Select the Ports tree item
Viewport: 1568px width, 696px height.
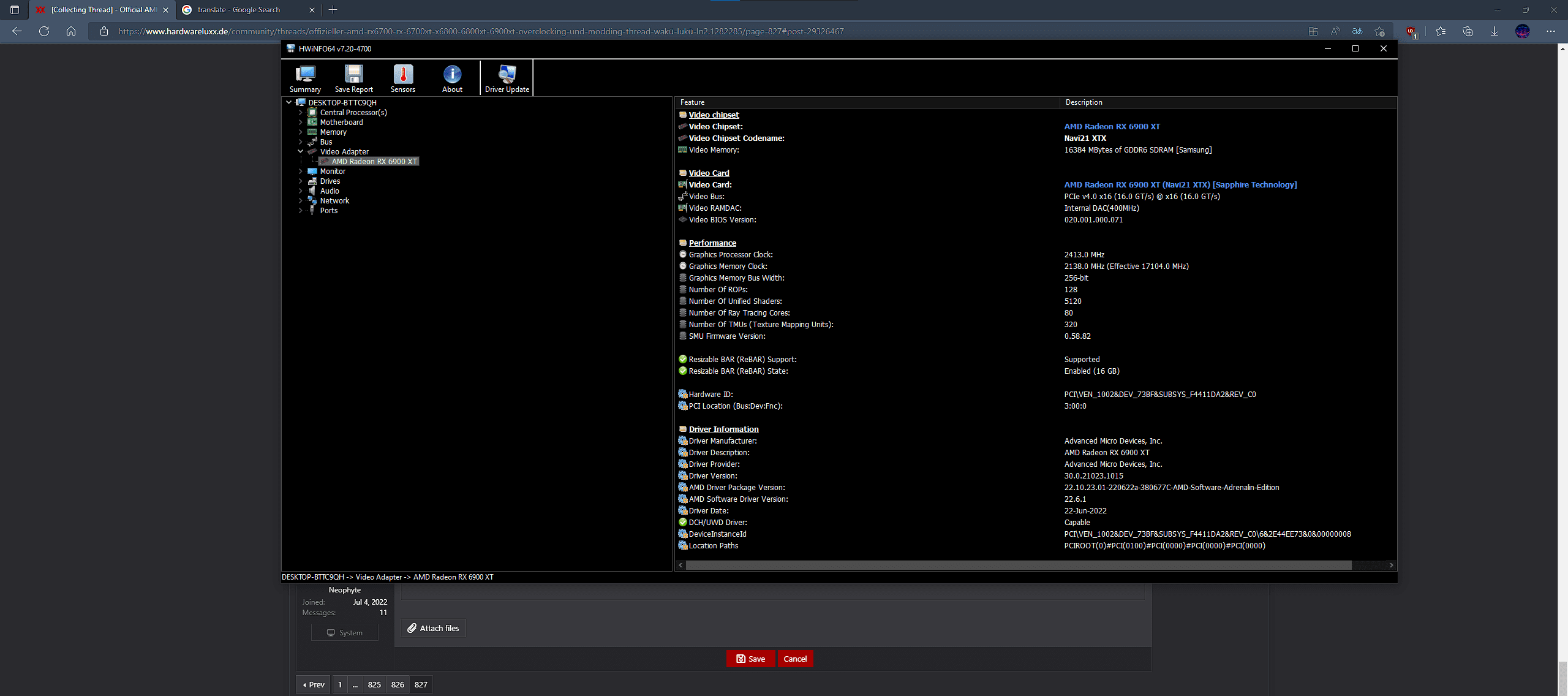pyautogui.click(x=329, y=210)
